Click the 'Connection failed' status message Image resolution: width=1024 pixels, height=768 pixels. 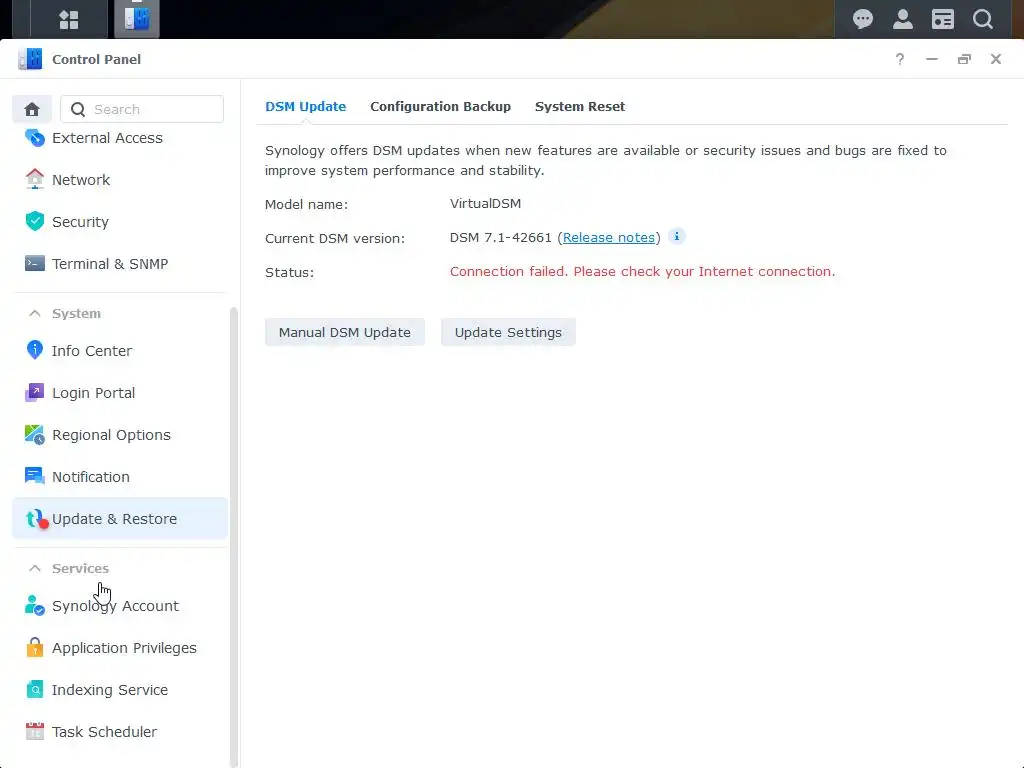pos(642,271)
